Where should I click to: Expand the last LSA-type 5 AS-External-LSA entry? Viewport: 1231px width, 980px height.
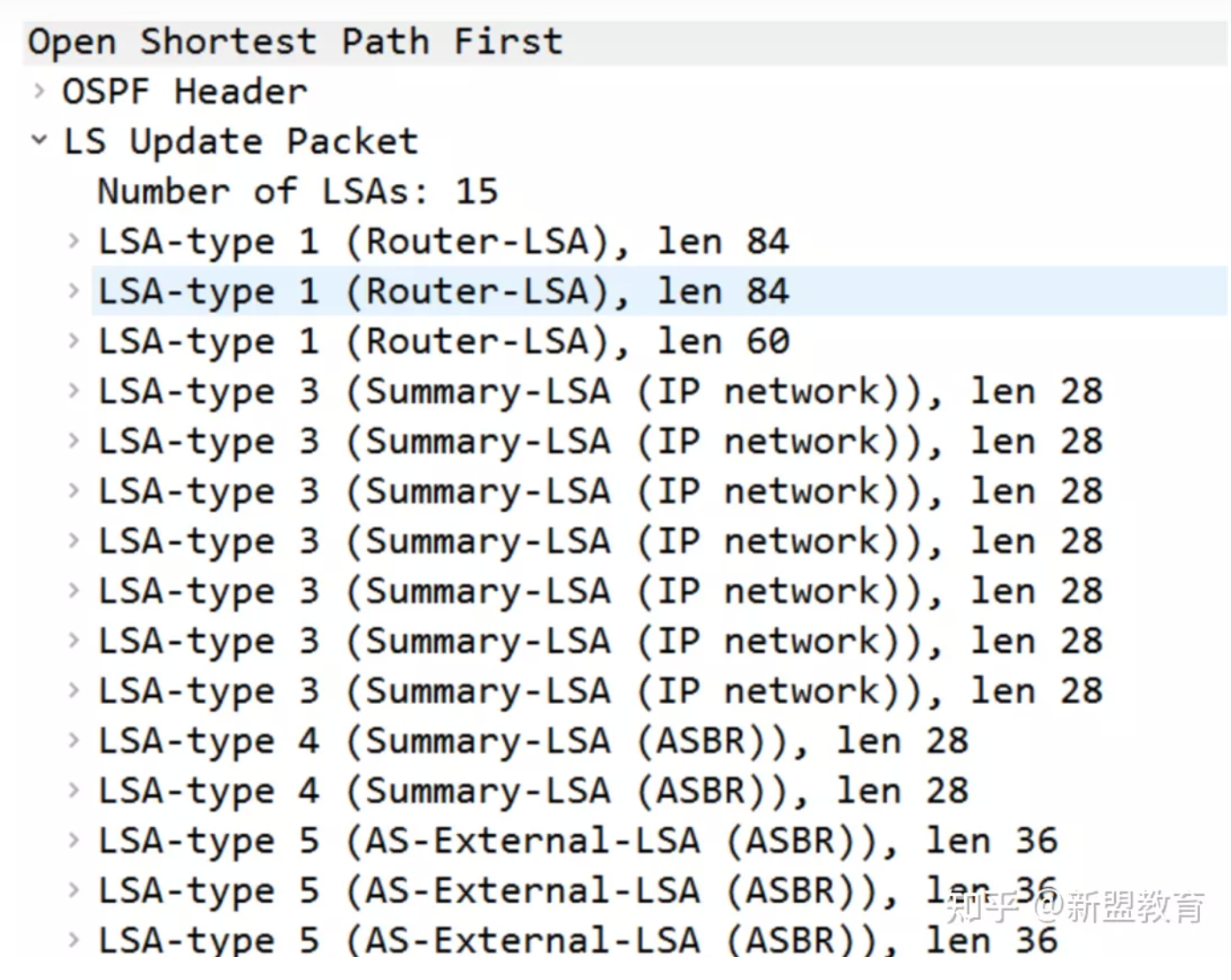click(74, 939)
